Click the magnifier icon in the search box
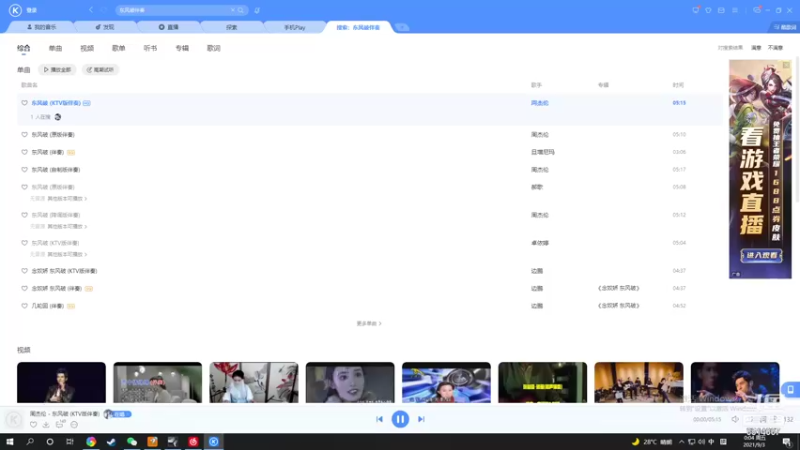 [241, 10]
